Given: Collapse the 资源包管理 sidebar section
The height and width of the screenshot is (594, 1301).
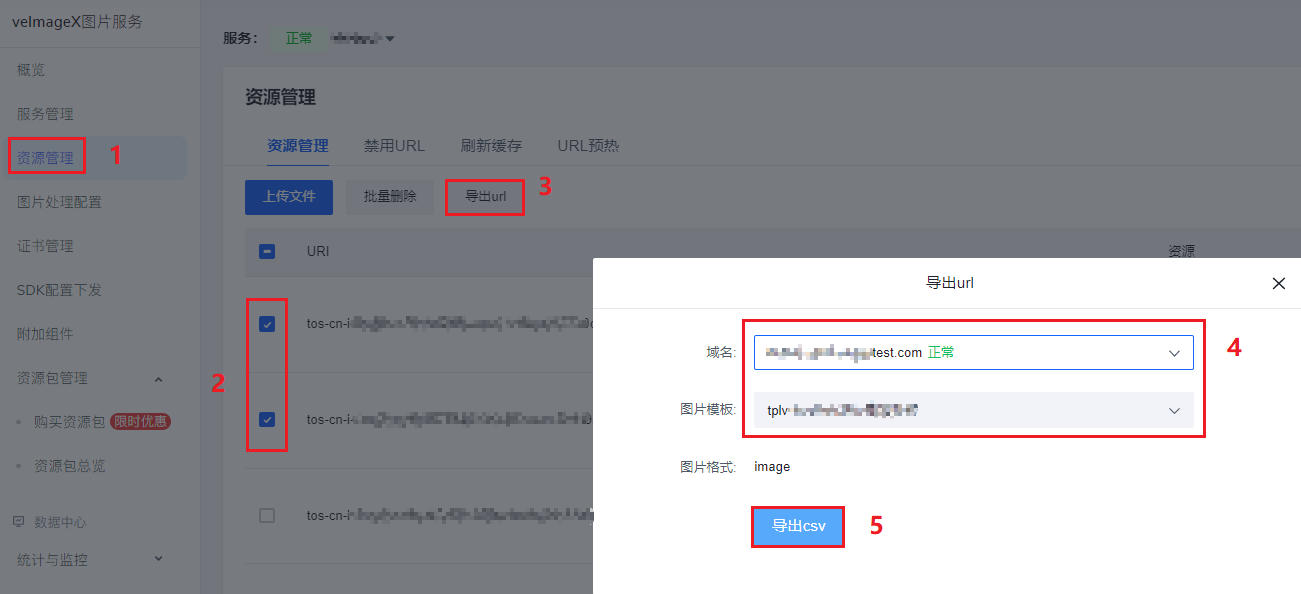Looking at the screenshot, I should (x=158, y=378).
